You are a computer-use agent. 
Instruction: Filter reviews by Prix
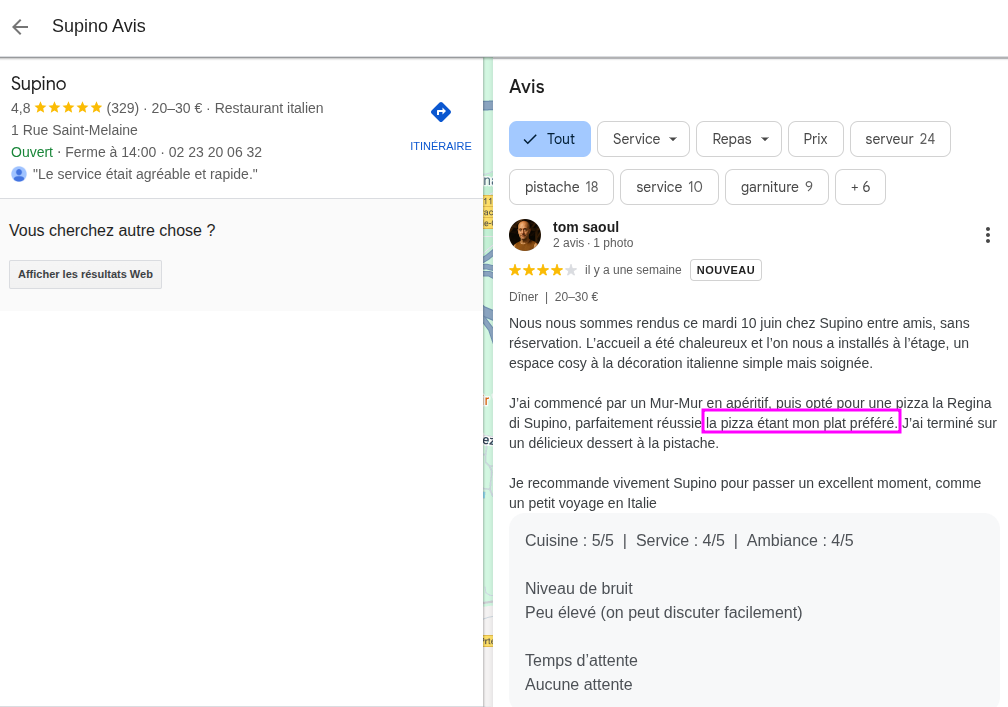point(816,139)
